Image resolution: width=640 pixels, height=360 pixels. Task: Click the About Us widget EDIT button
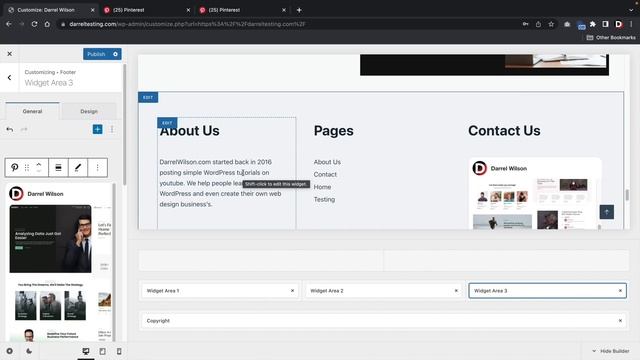pyautogui.click(x=167, y=122)
